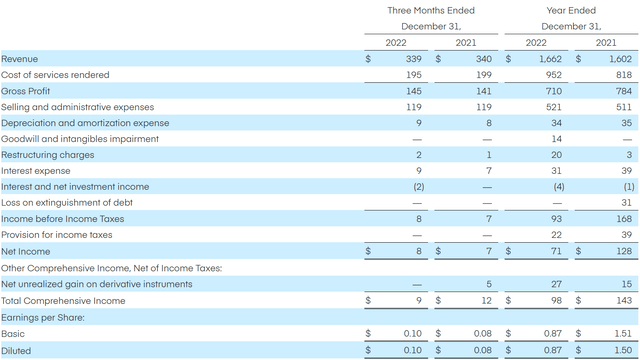The image size is (640, 360).
Task: Click Net unrealized gain value 27
Action: (556, 284)
